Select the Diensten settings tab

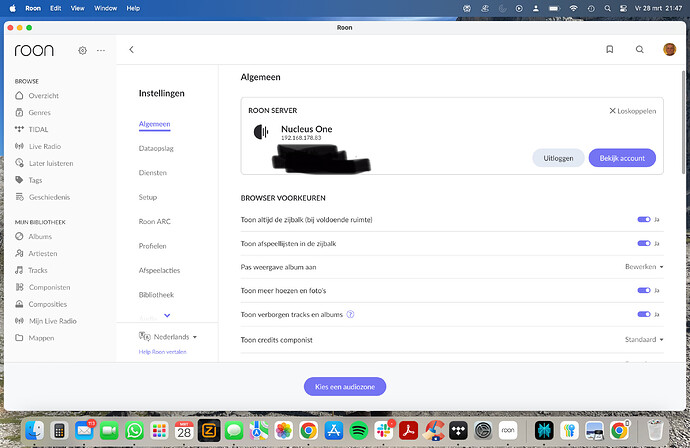click(x=153, y=173)
